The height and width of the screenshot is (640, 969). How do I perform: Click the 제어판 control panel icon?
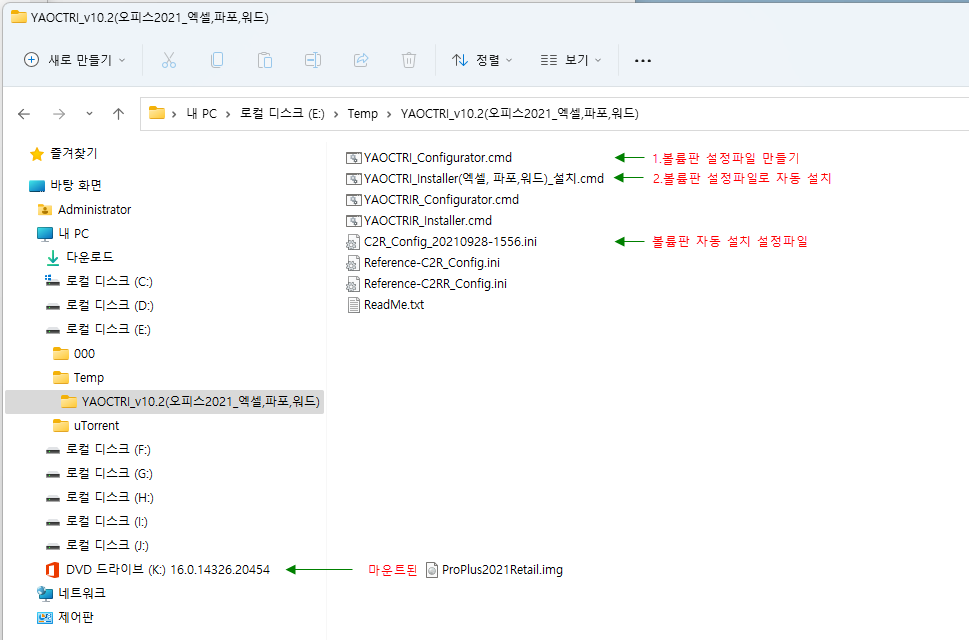[44, 618]
